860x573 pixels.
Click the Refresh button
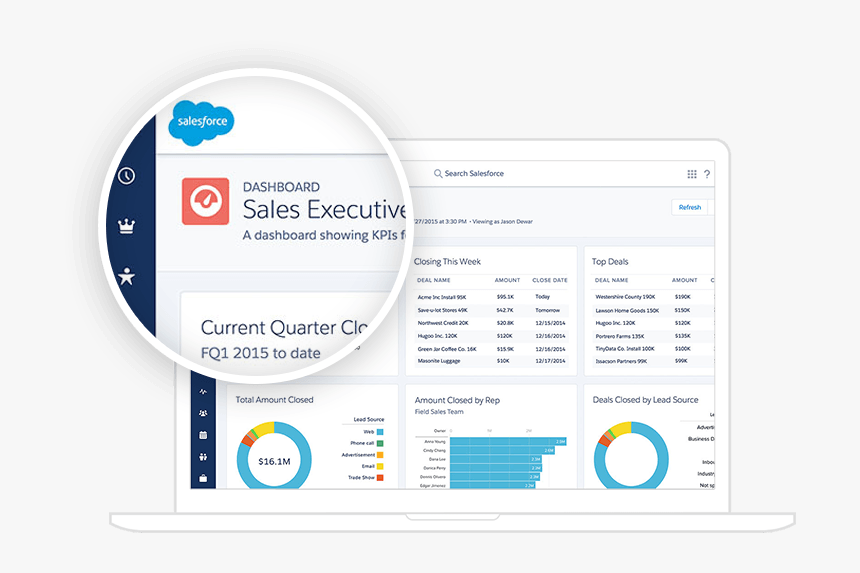[x=689, y=207]
